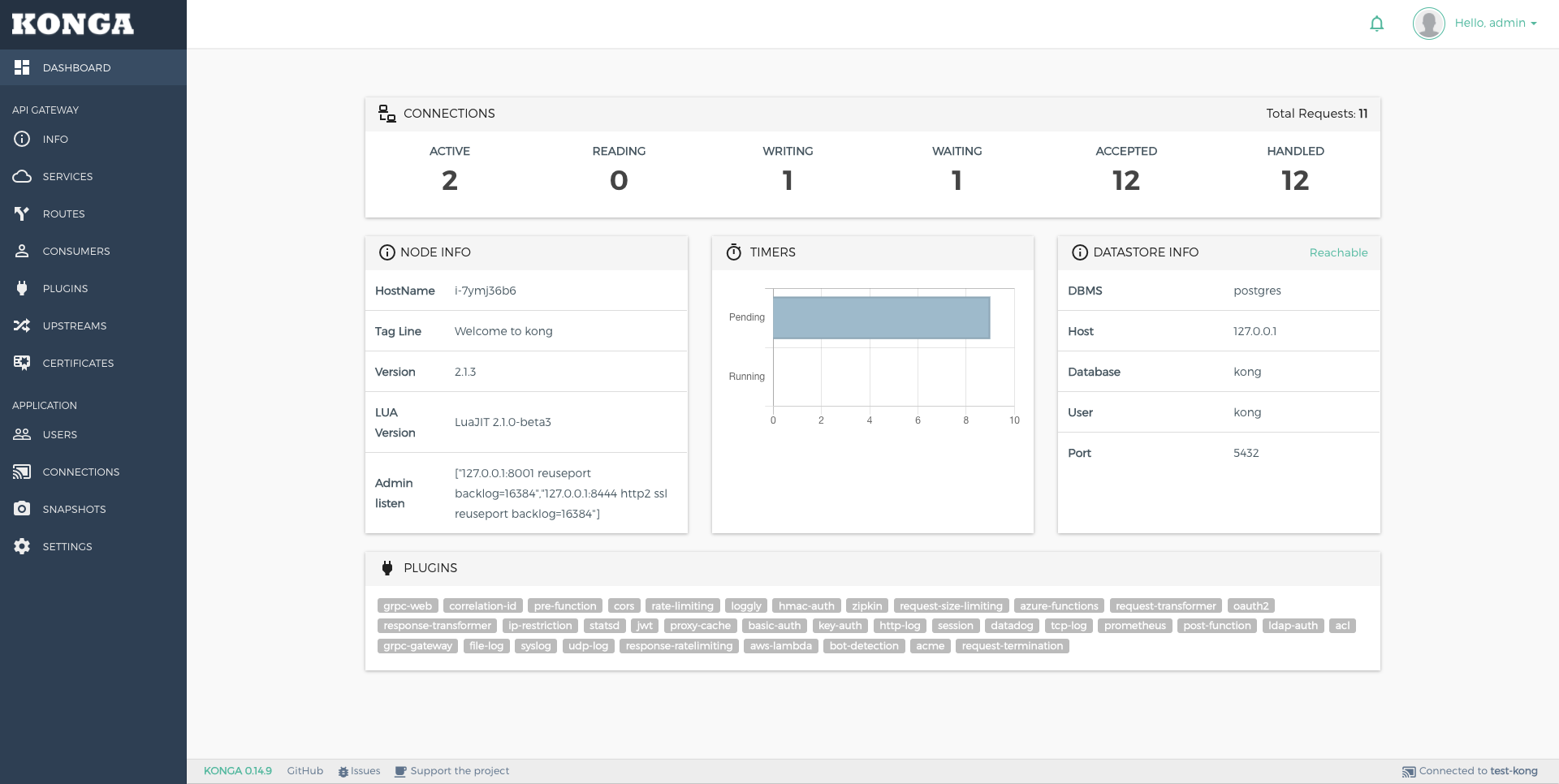The width and height of the screenshot is (1559, 784).
Task: Click the Settings gear icon
Action: click(22, 546)
